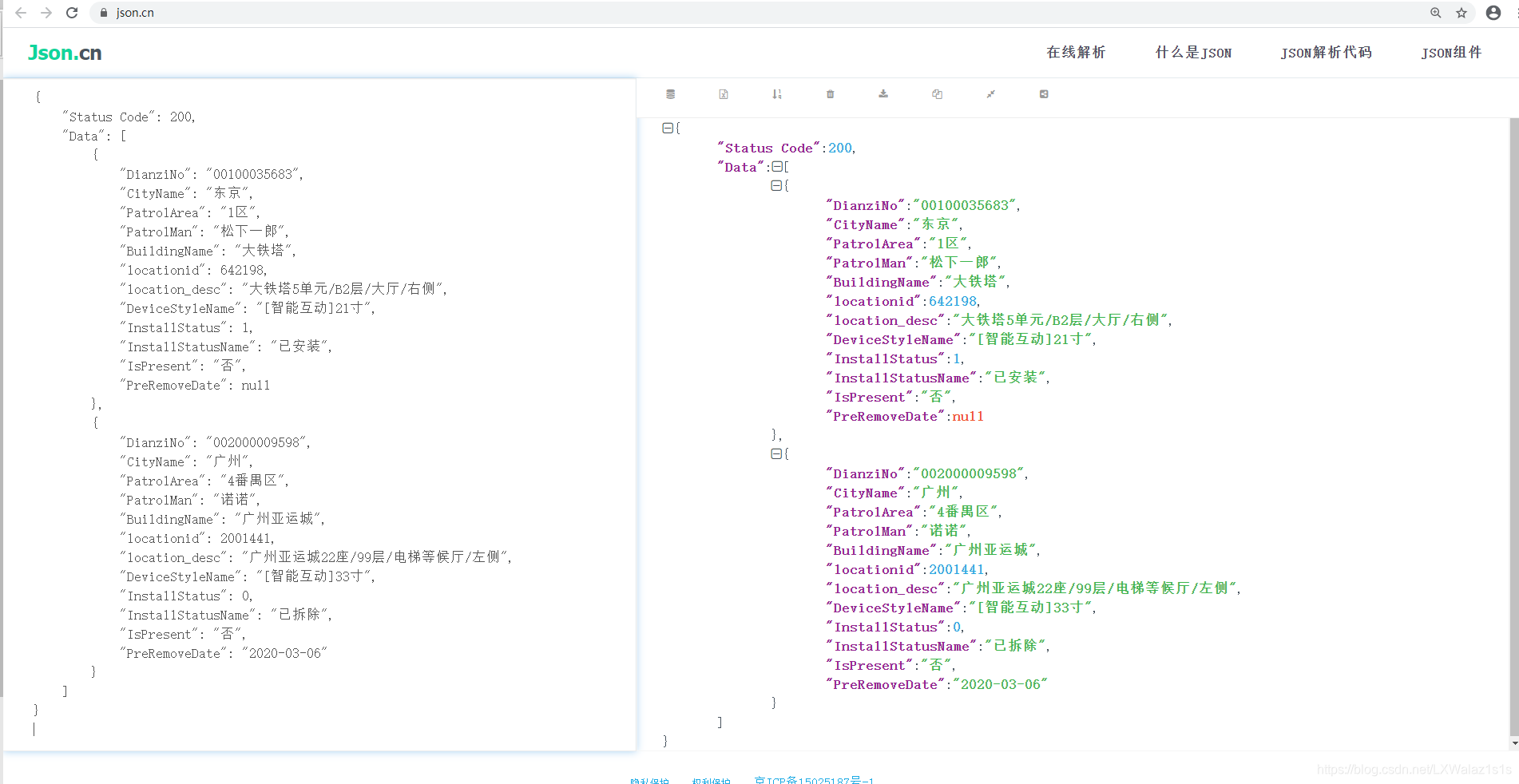This screenshot has width=1519, height=784.
Task: Click the export-to-Excel file icon
Action: (724, 94)
